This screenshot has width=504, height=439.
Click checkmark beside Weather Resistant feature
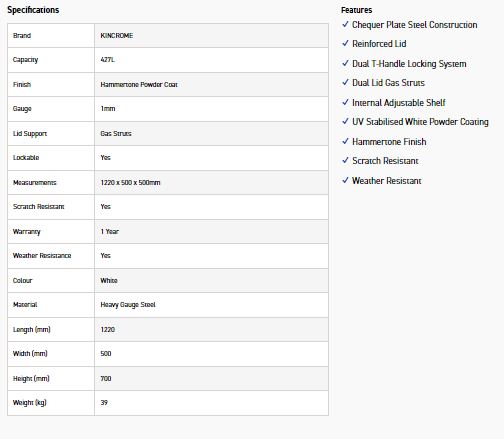pos(345,180)
